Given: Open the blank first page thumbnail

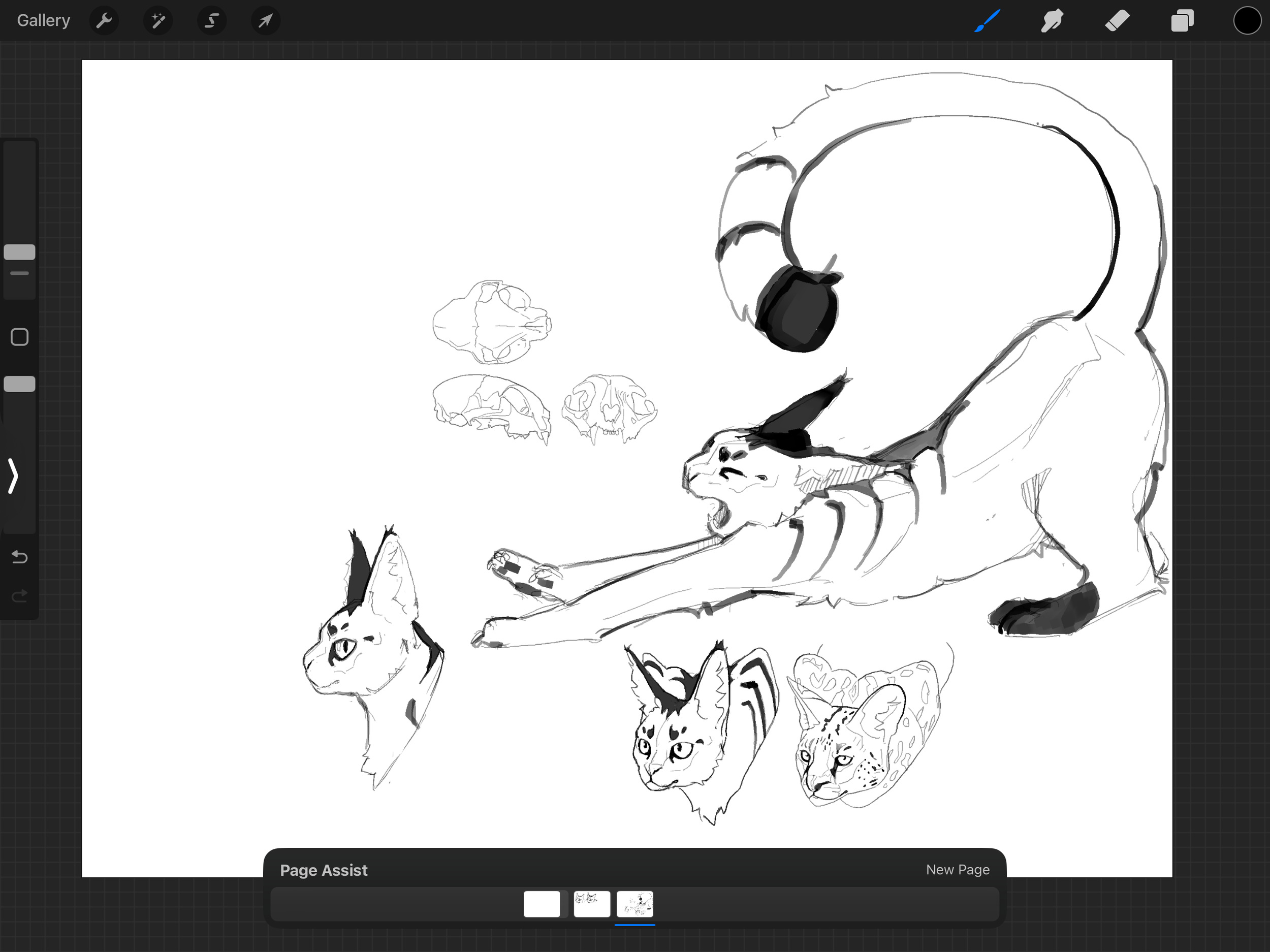Looking at the screenshot, I should coord(542,904).
